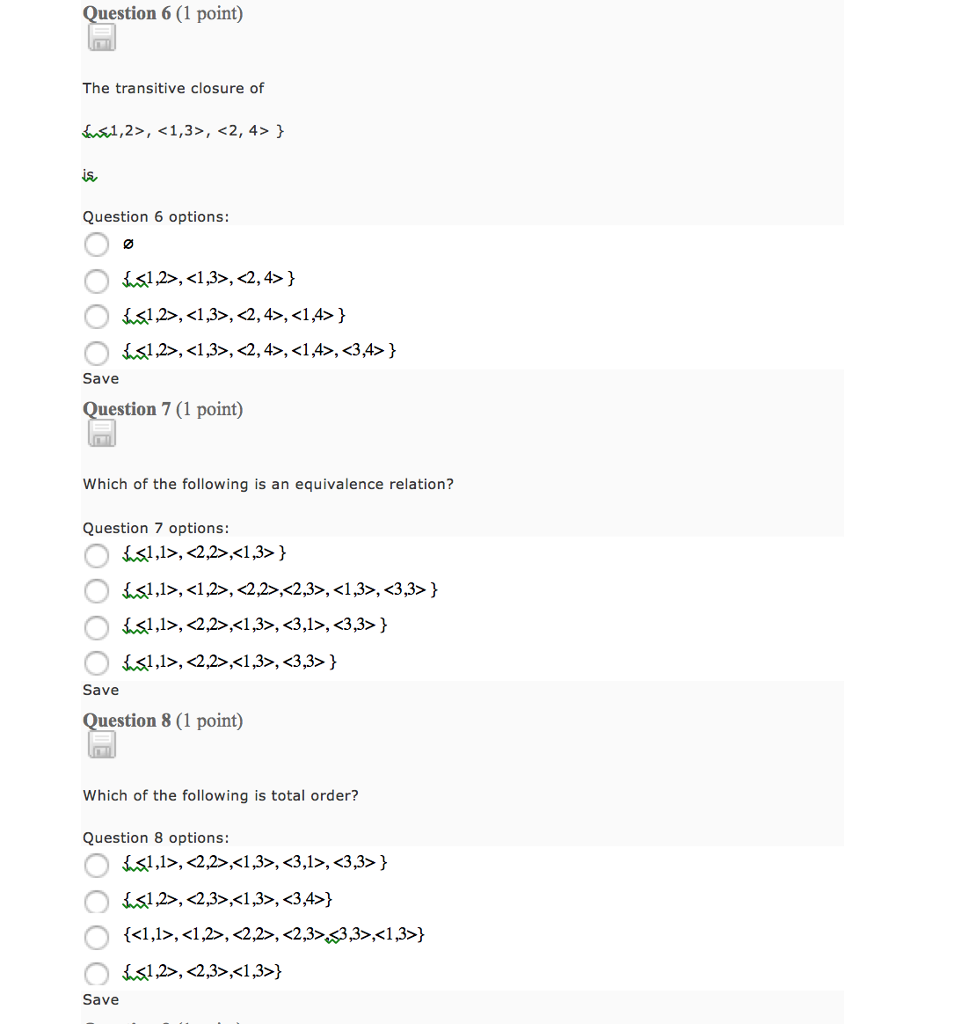
Task: Click the Question 8 heading
Action: pos(163,721)
